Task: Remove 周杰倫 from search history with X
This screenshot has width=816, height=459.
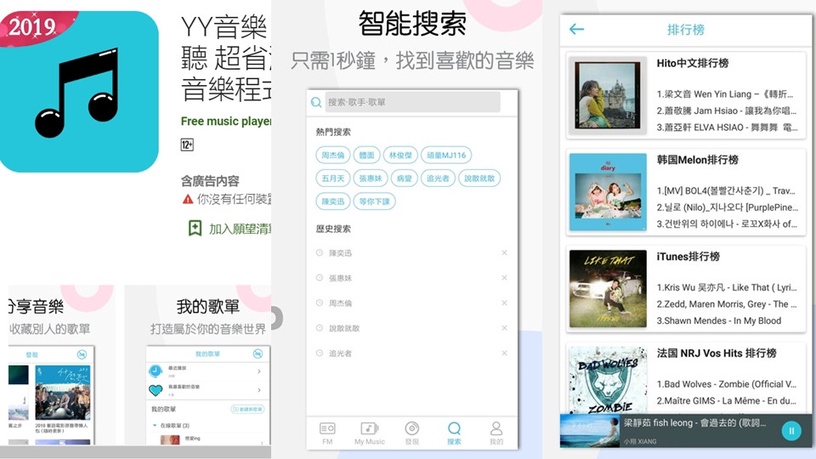Action: point(504,302)
